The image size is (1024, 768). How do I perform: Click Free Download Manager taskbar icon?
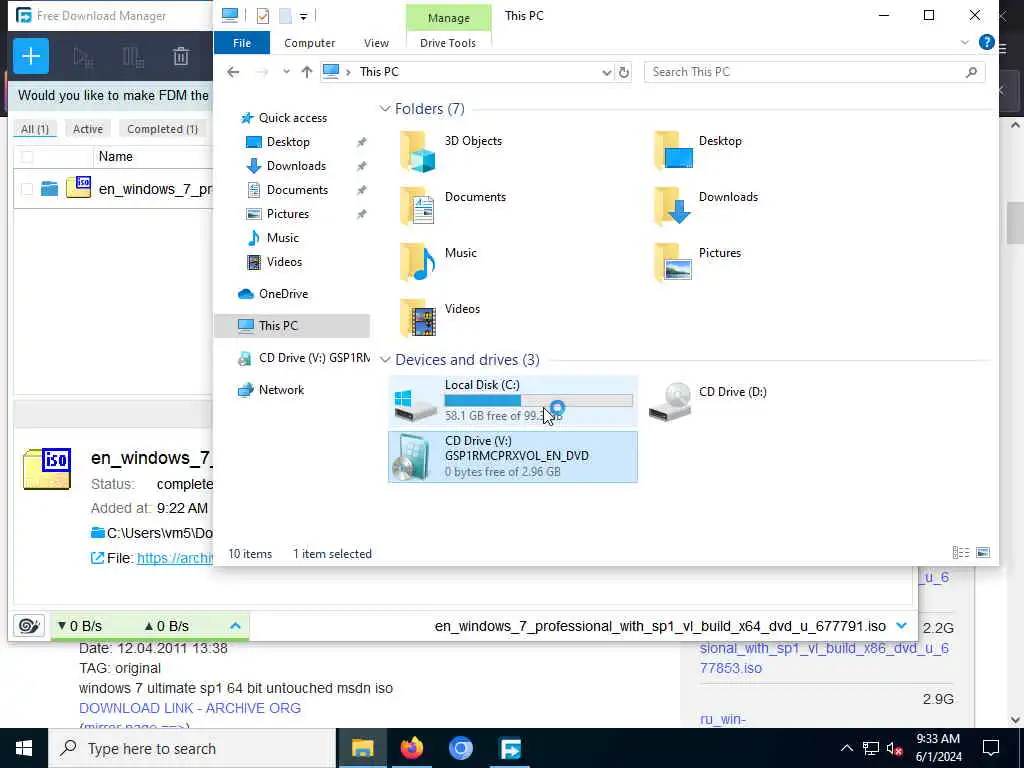click(x=510, y=748)
